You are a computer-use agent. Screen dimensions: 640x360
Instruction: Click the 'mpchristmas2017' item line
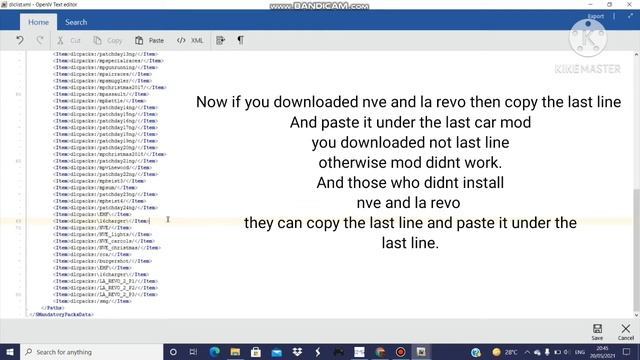click(x=109, y=87)
